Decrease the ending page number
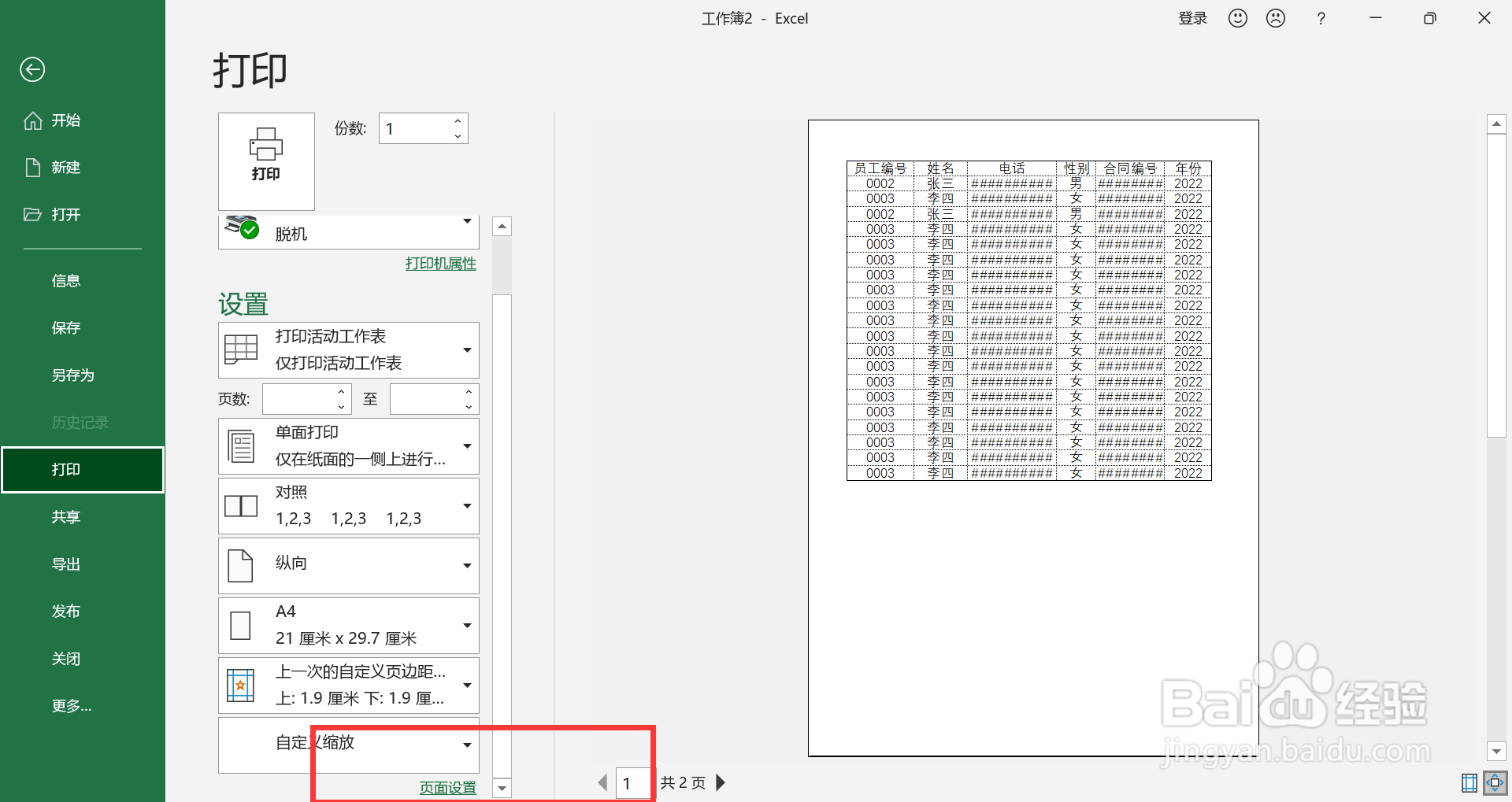 coord(469,407)
